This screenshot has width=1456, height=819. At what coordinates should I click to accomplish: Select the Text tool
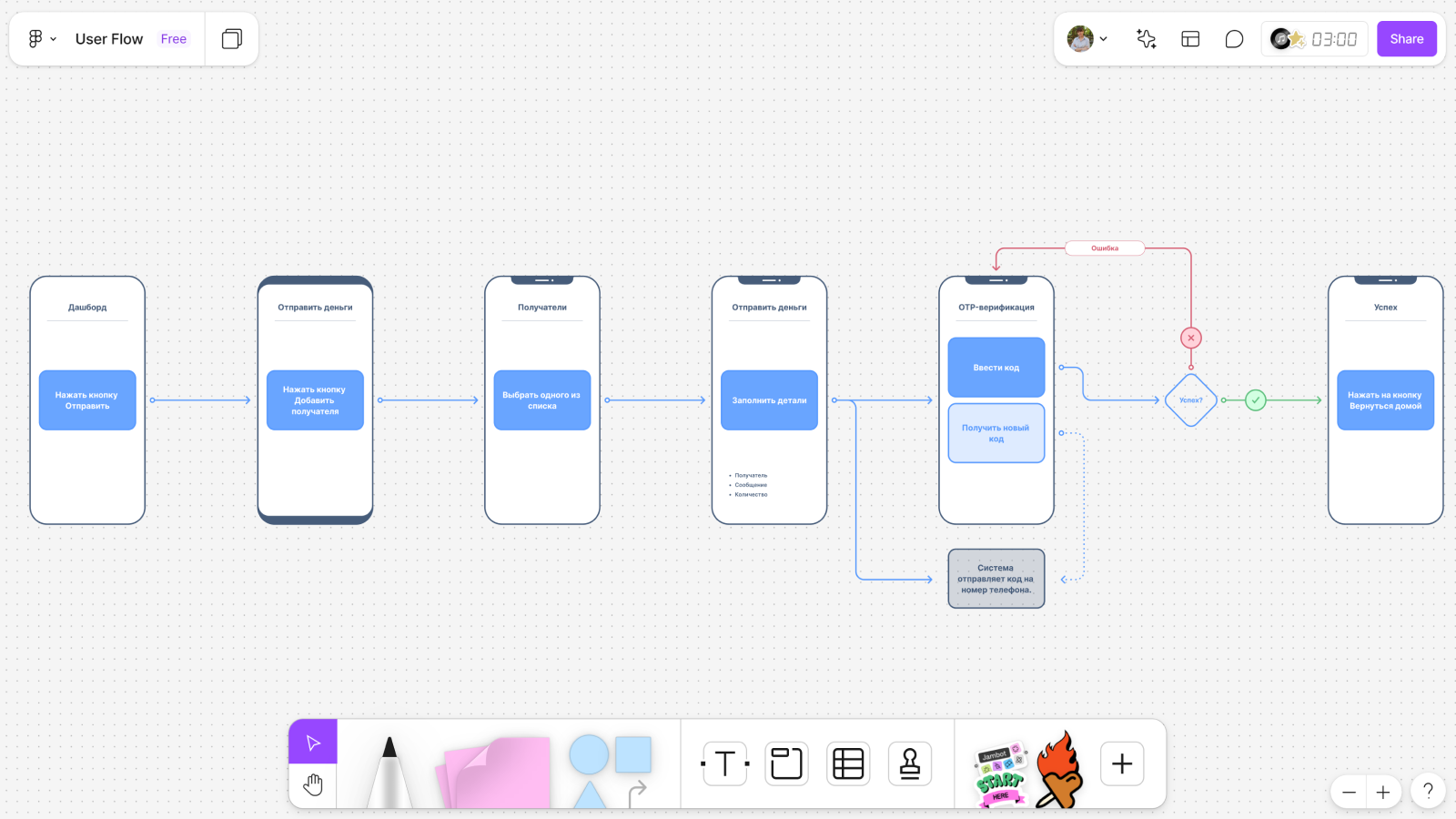723,763
